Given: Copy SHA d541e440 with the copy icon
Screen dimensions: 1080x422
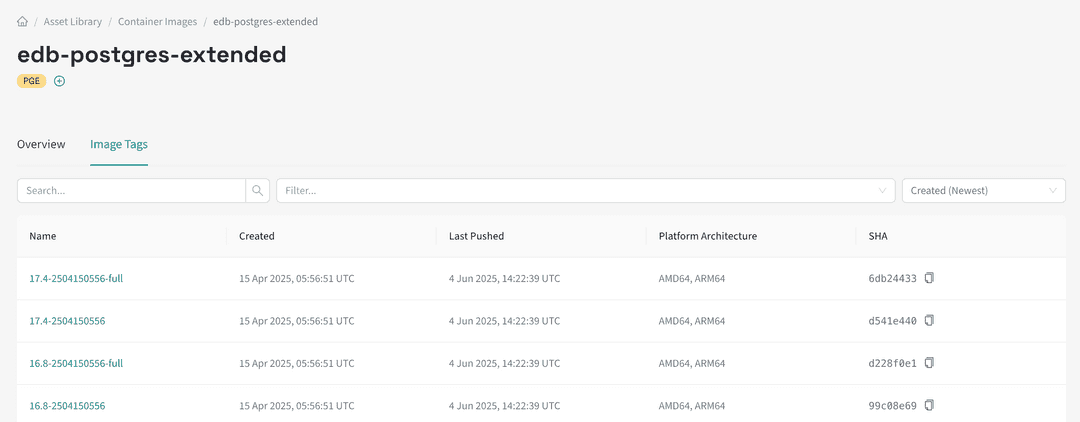Looking at the screenshot, I should tap(929, 320).
